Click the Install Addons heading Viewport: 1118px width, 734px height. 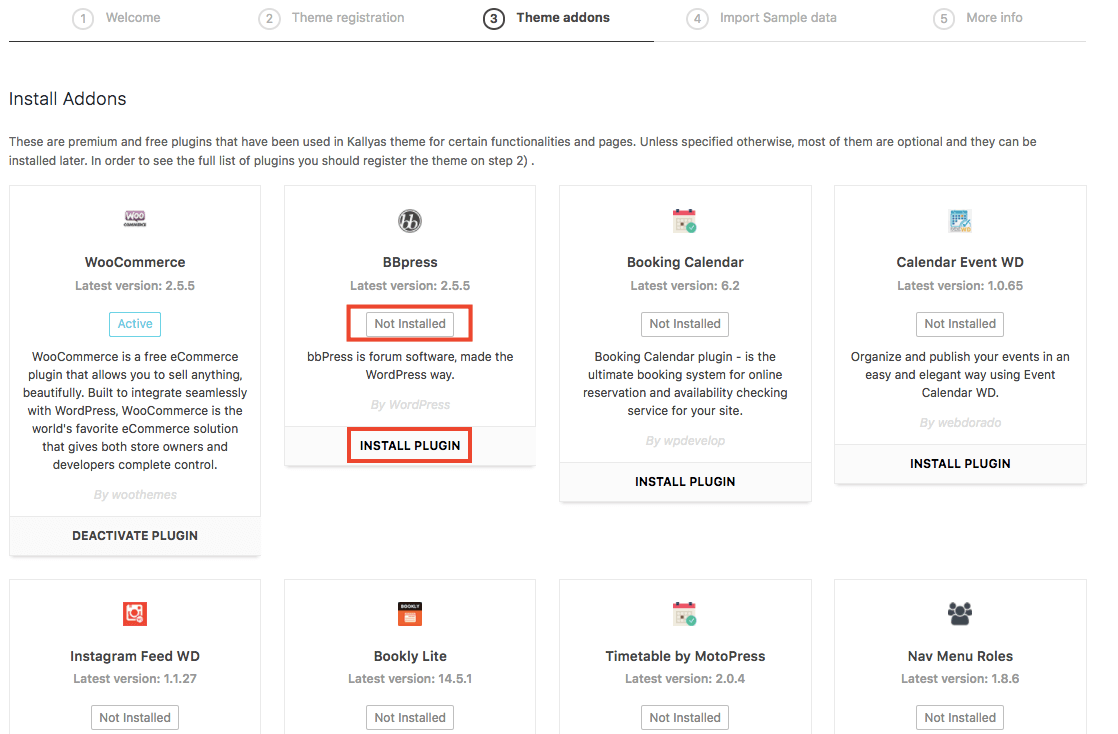tap(68, 99)
